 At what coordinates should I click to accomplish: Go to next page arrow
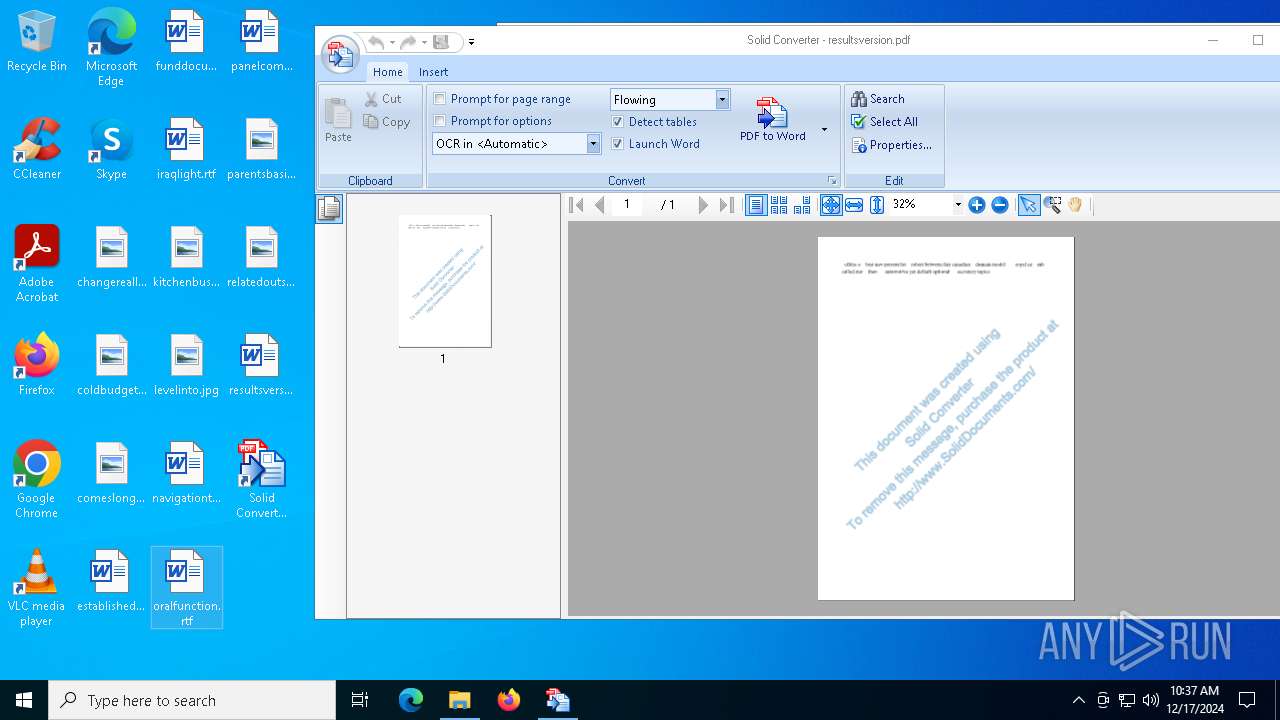coord(703,205)
